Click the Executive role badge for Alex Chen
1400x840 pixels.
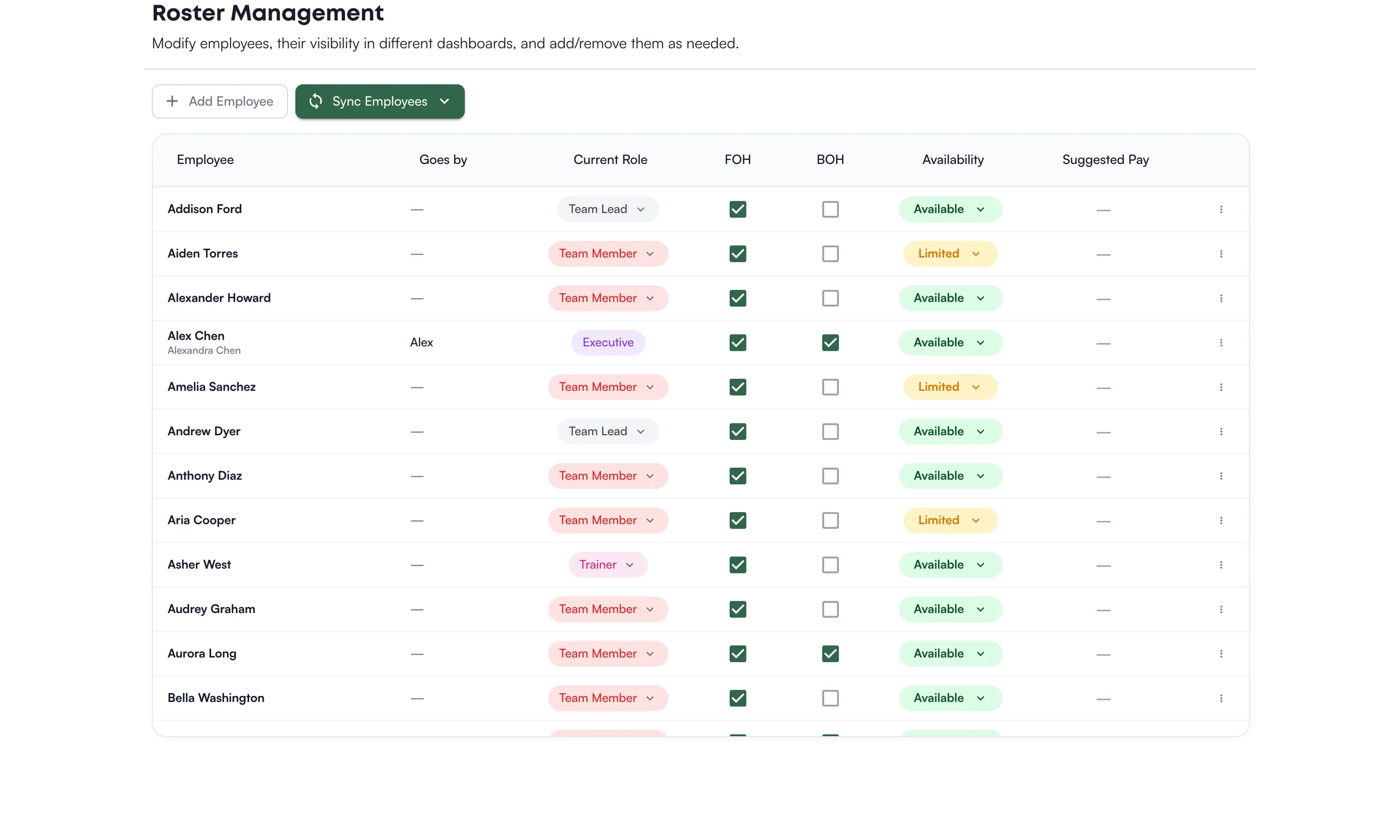point(608,342)
